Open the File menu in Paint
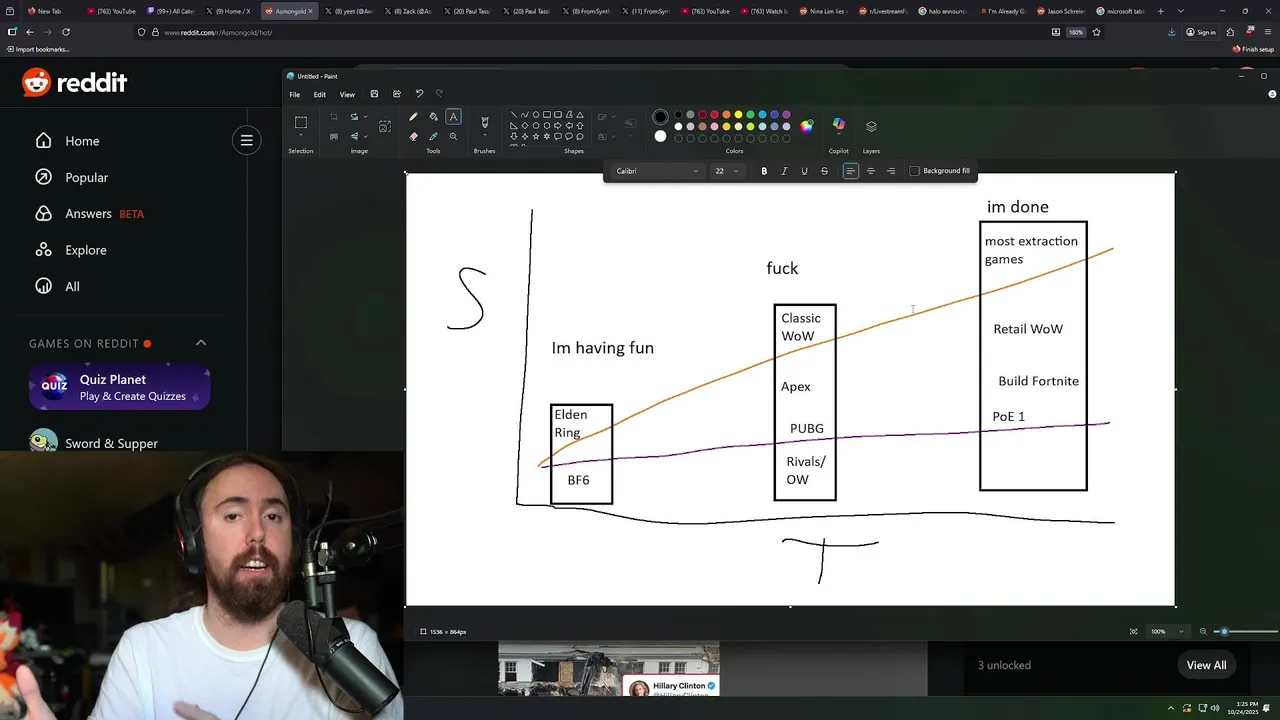Image resolution: width=1280 pixels, height=720 pixels. coord(295,95)
